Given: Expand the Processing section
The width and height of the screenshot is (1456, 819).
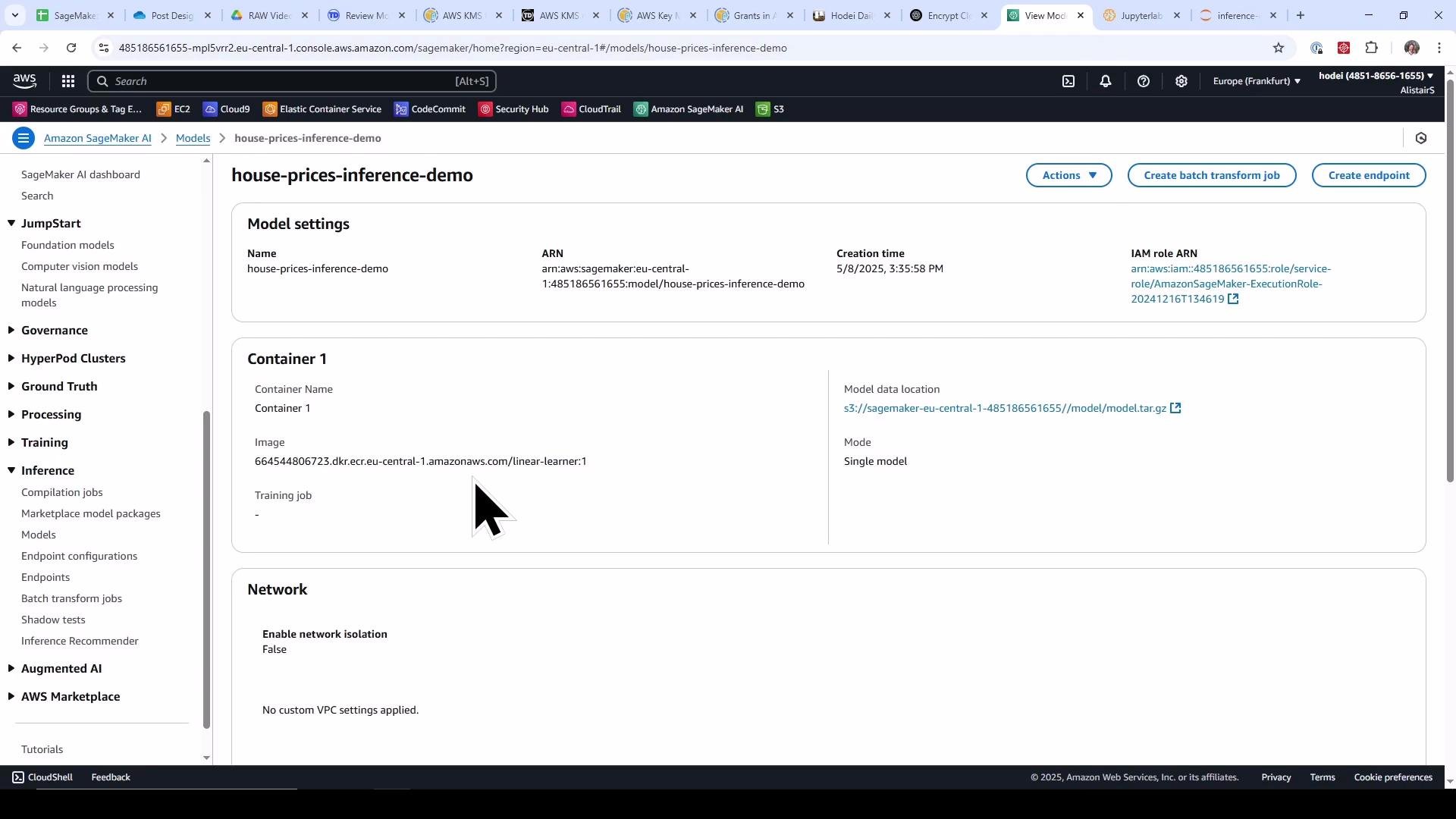Looking at the screenshot, I should (11, 415).
